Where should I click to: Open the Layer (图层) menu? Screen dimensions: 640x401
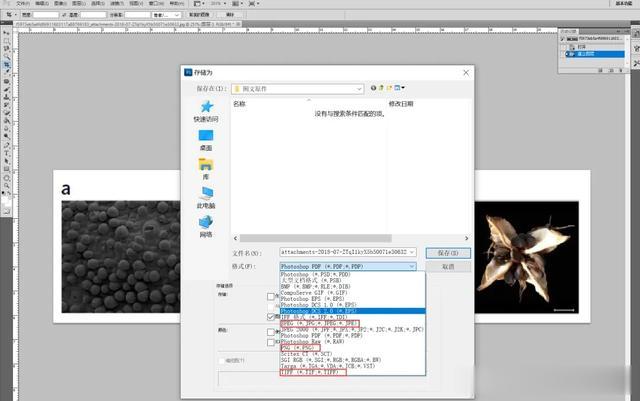pos(79,3)
